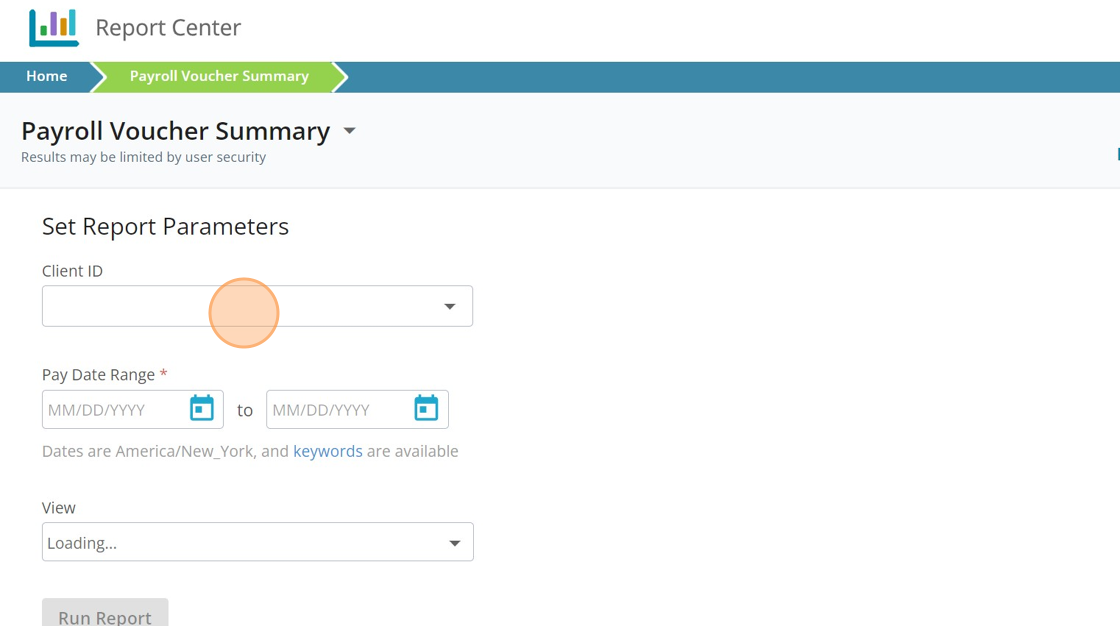Image resolution: width=1120 pixels, height=626 pixels.
Task: Click the user security results notice
Action: (143, 157)
